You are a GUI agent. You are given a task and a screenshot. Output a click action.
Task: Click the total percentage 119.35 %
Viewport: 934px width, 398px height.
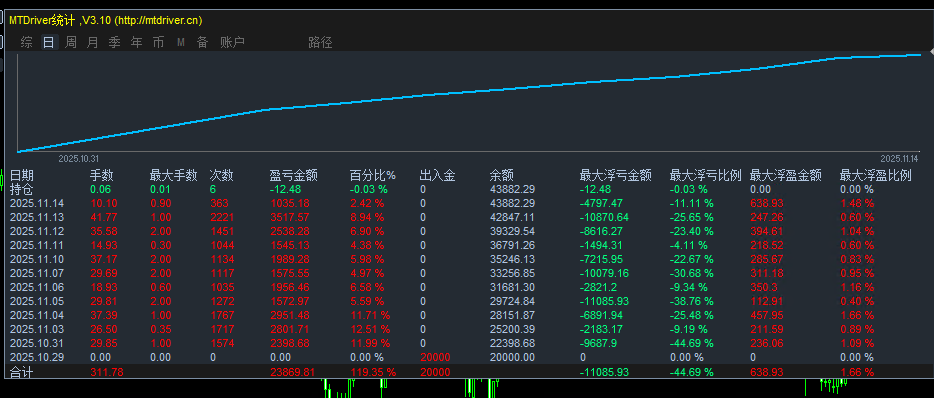373,372
